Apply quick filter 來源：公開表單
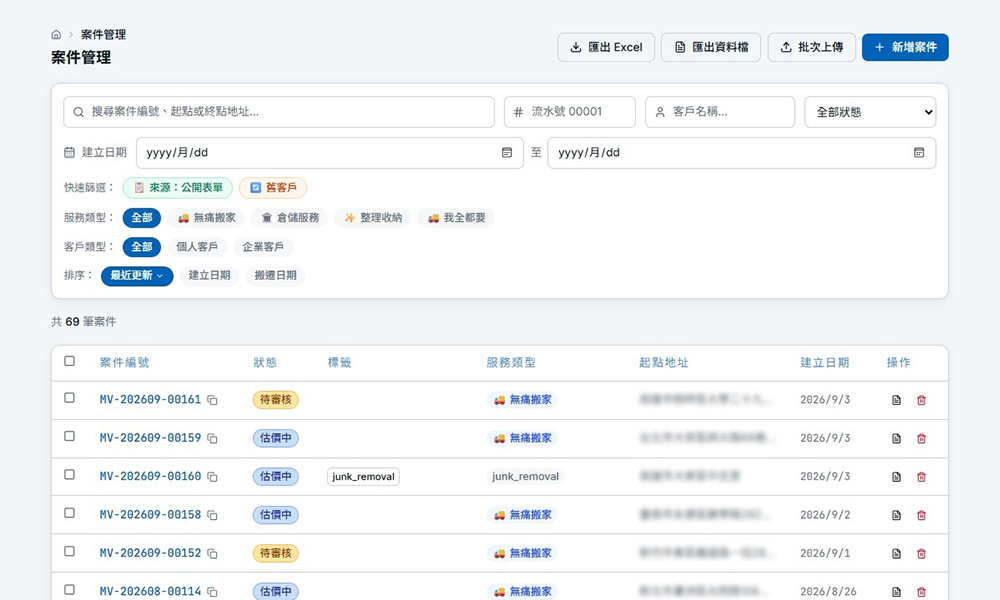This screenshot has height=600, width=1000. tap(178, 187)
